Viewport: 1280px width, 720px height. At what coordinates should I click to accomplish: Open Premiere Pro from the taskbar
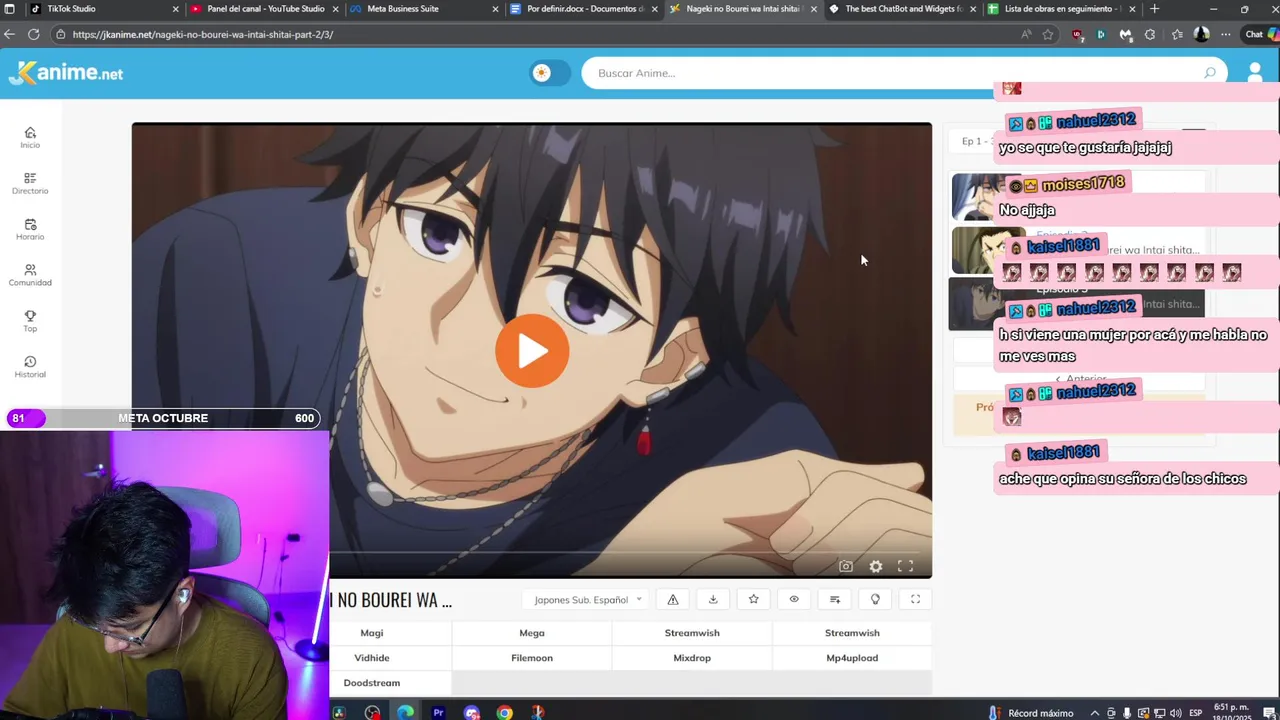(438, 713)
